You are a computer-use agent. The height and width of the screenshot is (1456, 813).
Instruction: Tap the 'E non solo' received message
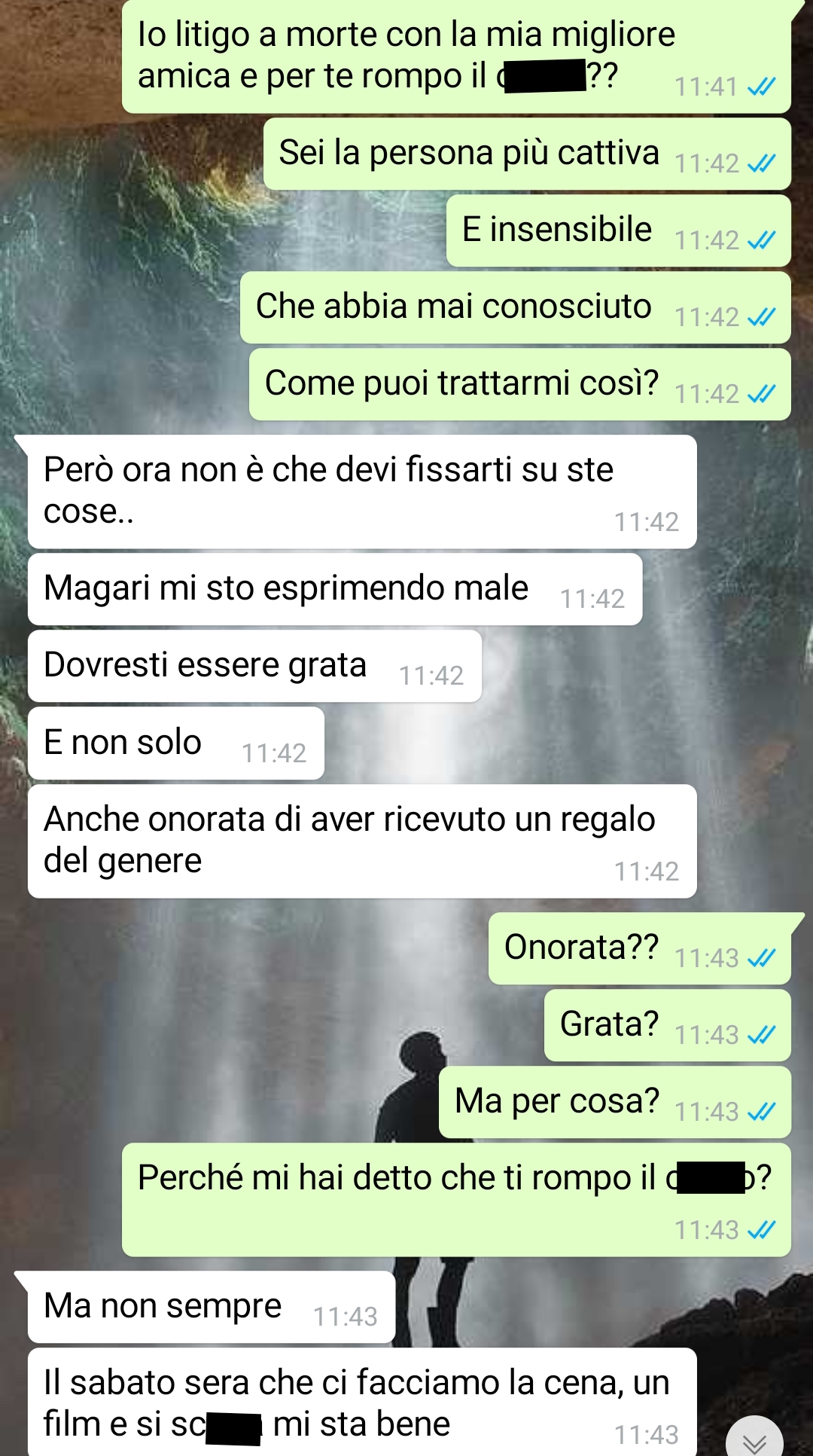point(176,743)
